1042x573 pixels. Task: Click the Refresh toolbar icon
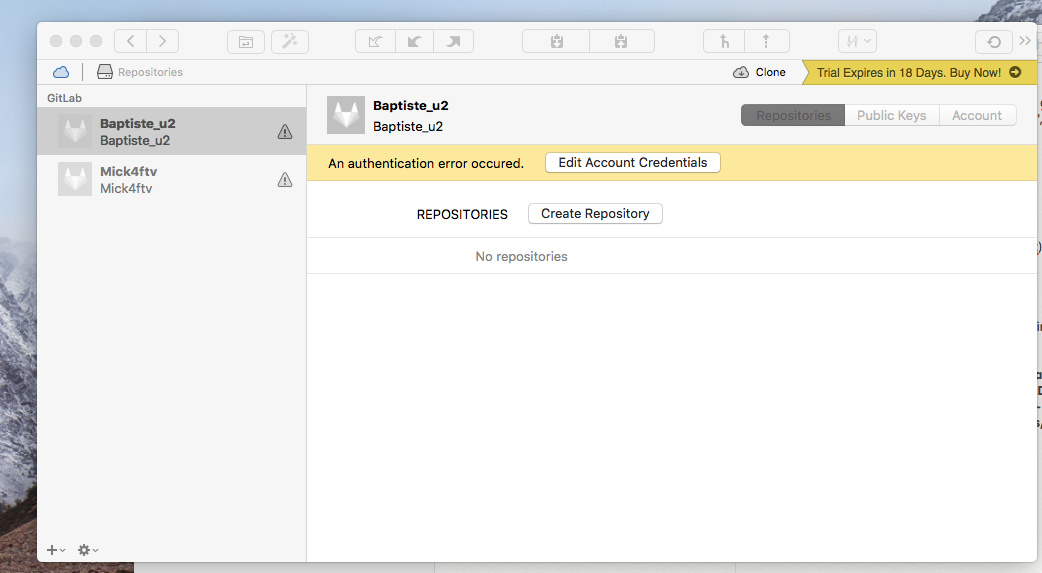993,42
